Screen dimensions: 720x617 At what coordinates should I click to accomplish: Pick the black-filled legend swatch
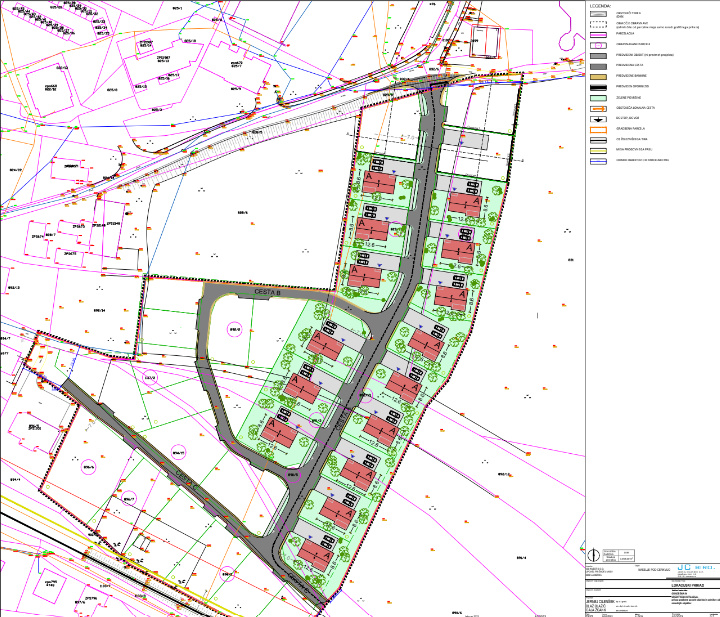coord(599,87)
